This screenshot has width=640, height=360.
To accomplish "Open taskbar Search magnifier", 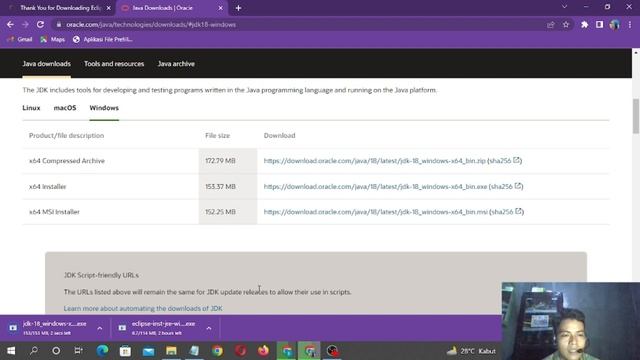I will tap(34, 351).
